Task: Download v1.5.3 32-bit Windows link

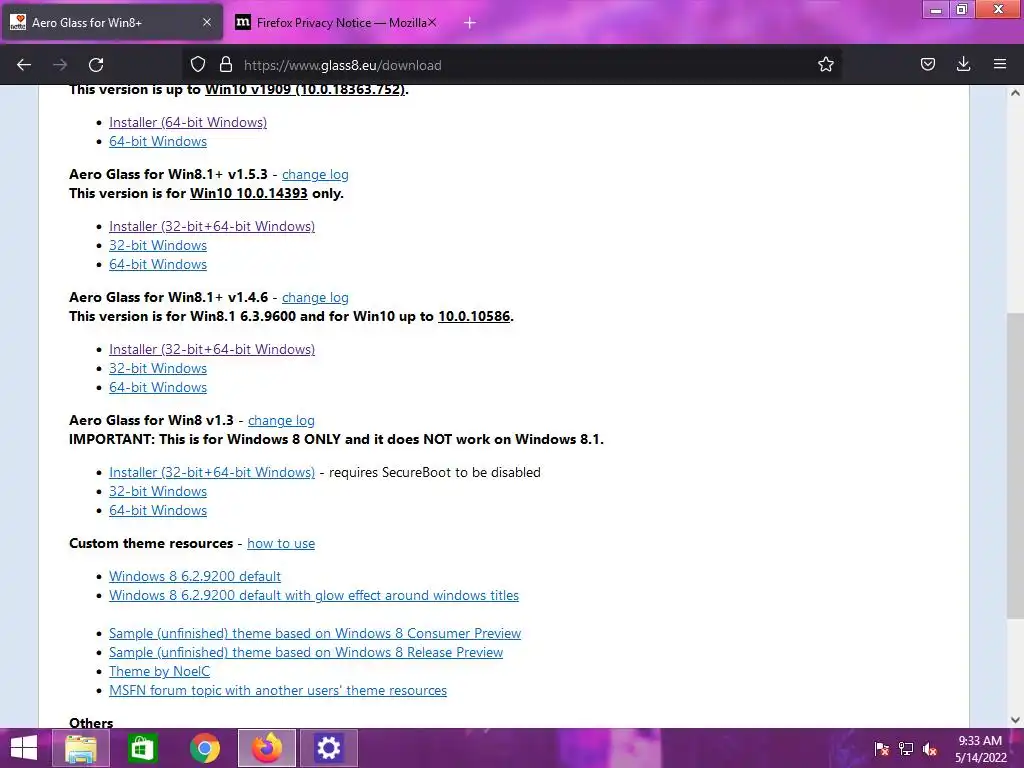Action: [x=158, y=245]
